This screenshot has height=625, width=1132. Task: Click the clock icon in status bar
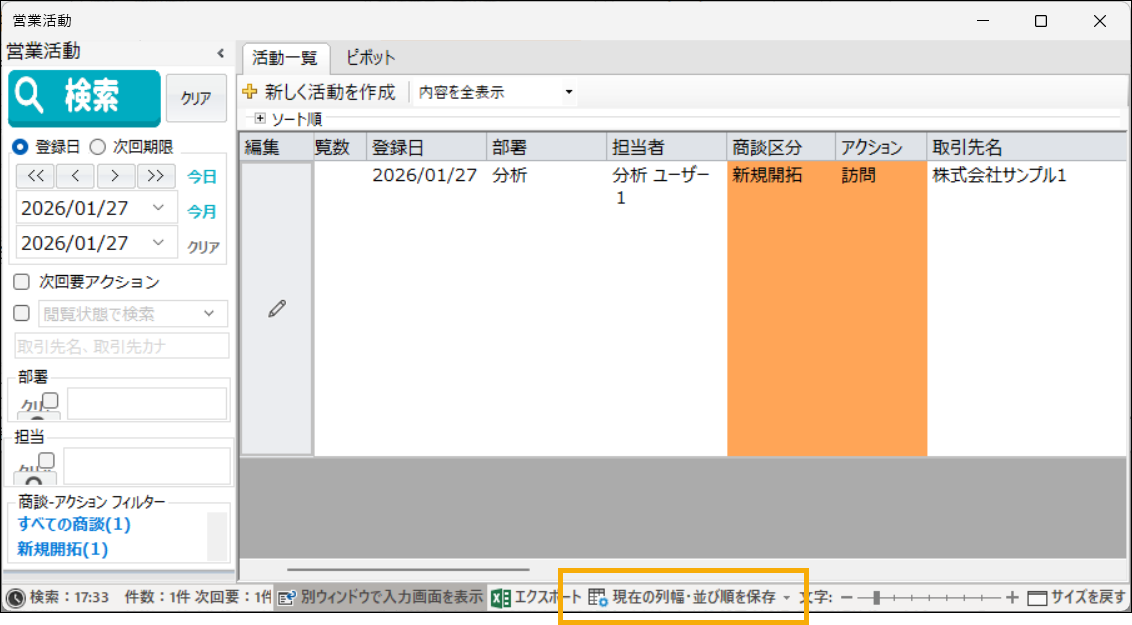pos(15,598)
